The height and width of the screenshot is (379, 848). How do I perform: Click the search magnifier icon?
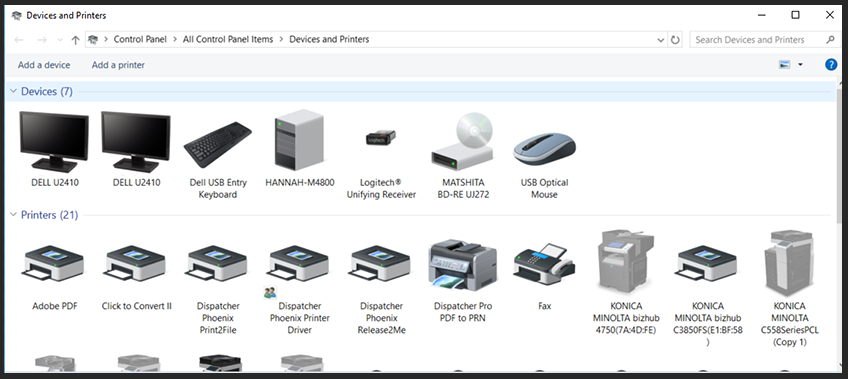click(x=830, y=39)
